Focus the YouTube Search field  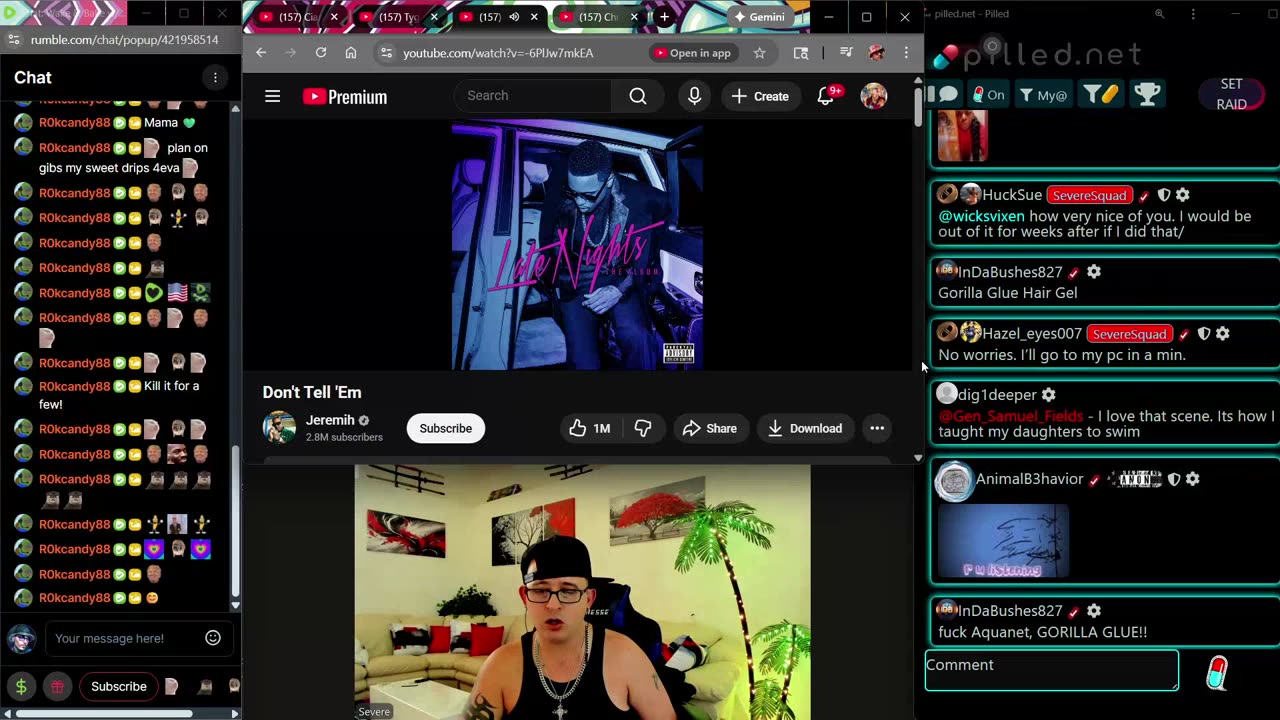533,96
